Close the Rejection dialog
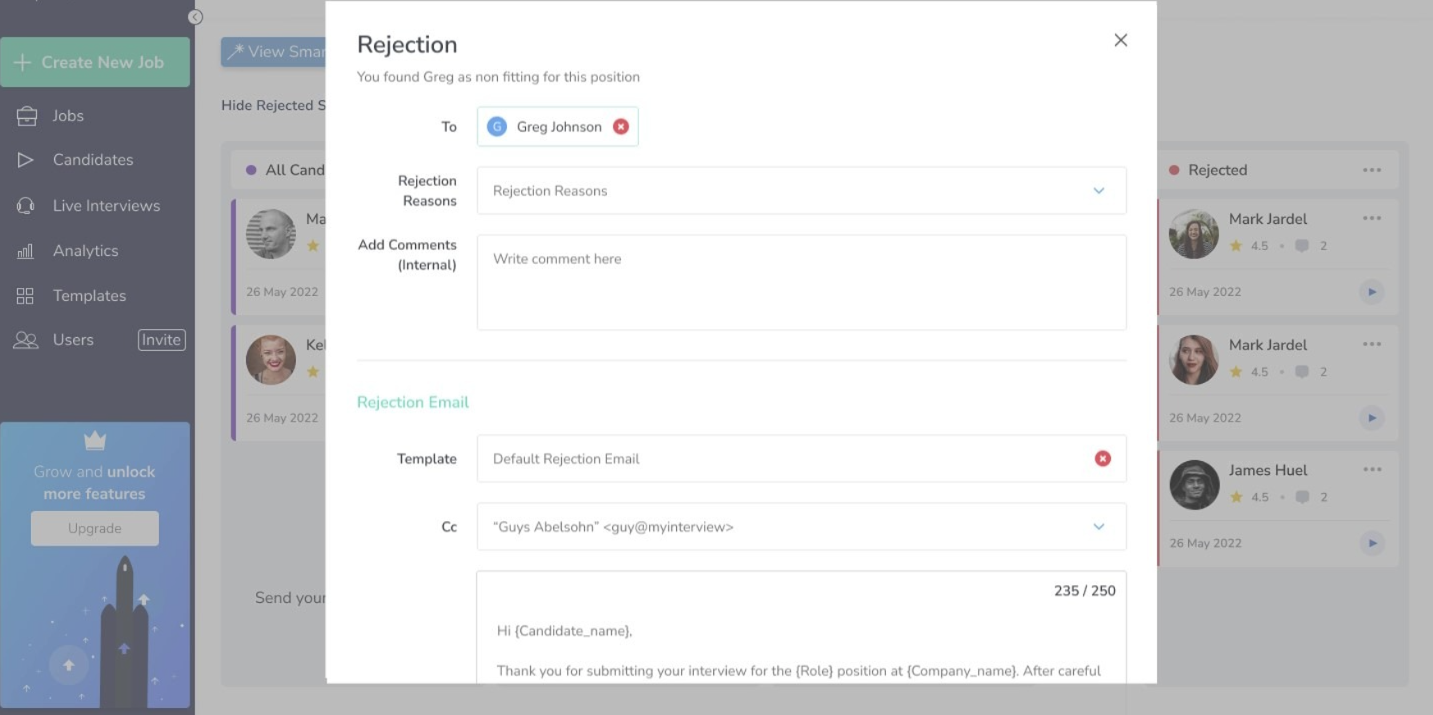This screenshot has width=1433, height=715. 1120,40
